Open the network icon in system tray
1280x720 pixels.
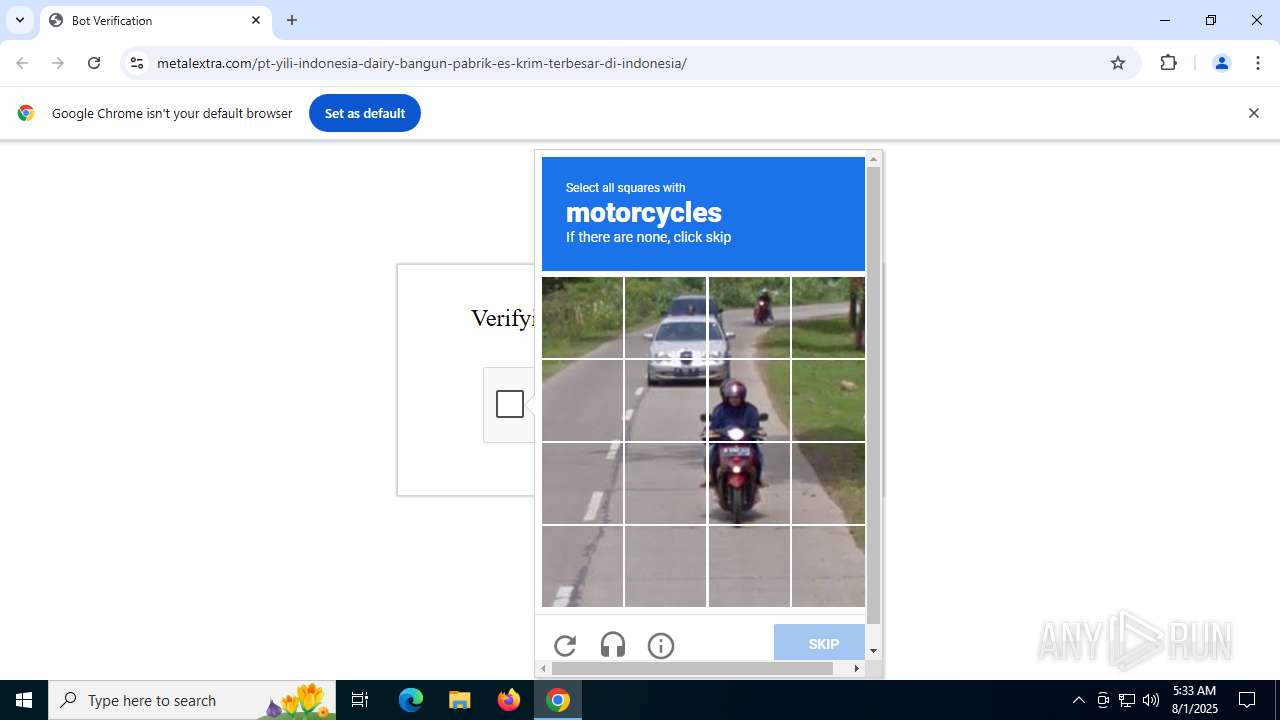point(1127,700)
